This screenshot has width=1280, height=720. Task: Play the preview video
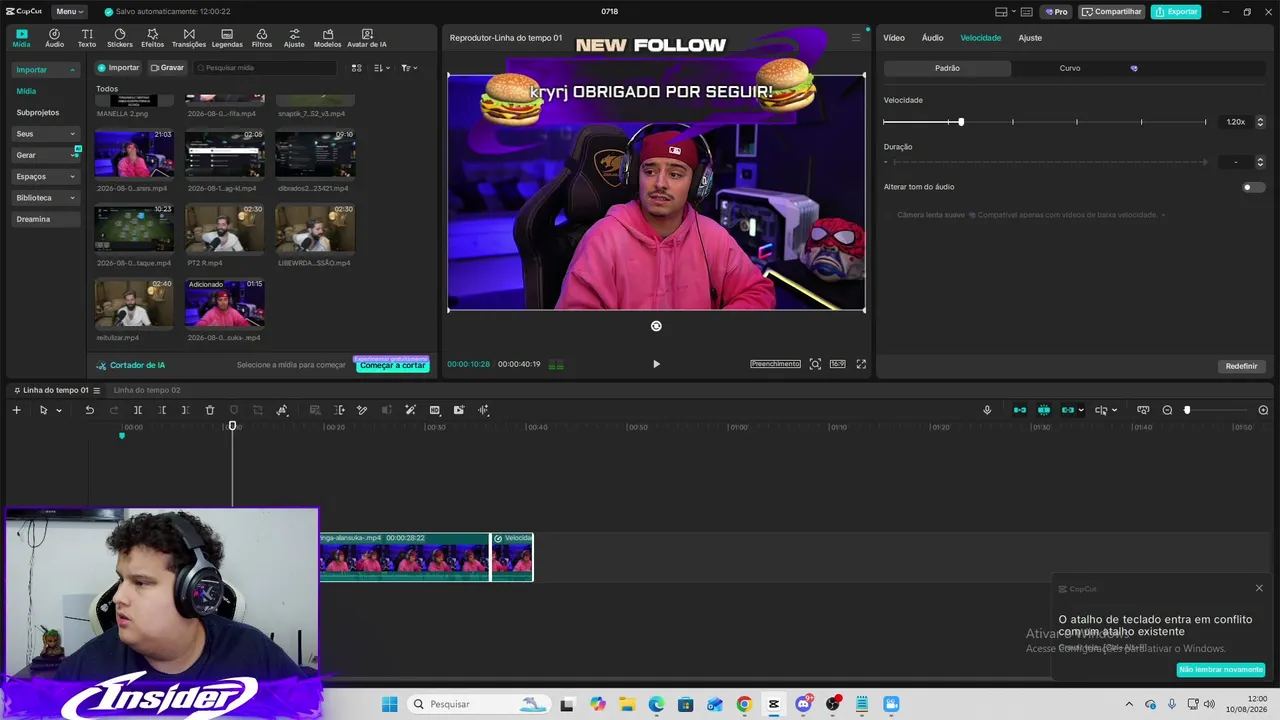pos(656,364)
